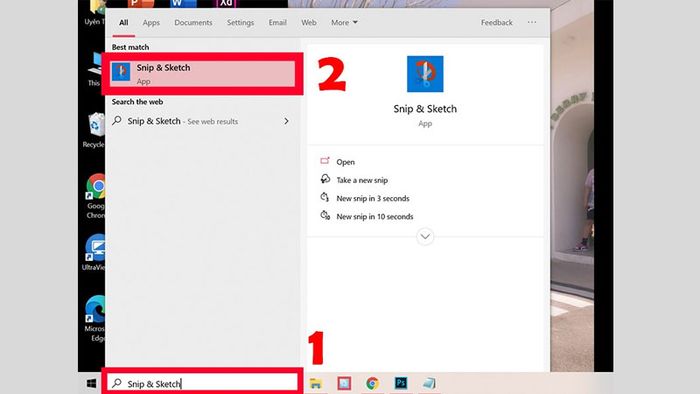Choose New snip in 10 seconds
Viewport: 700px width, 394px height.
(x=375, y=216)
